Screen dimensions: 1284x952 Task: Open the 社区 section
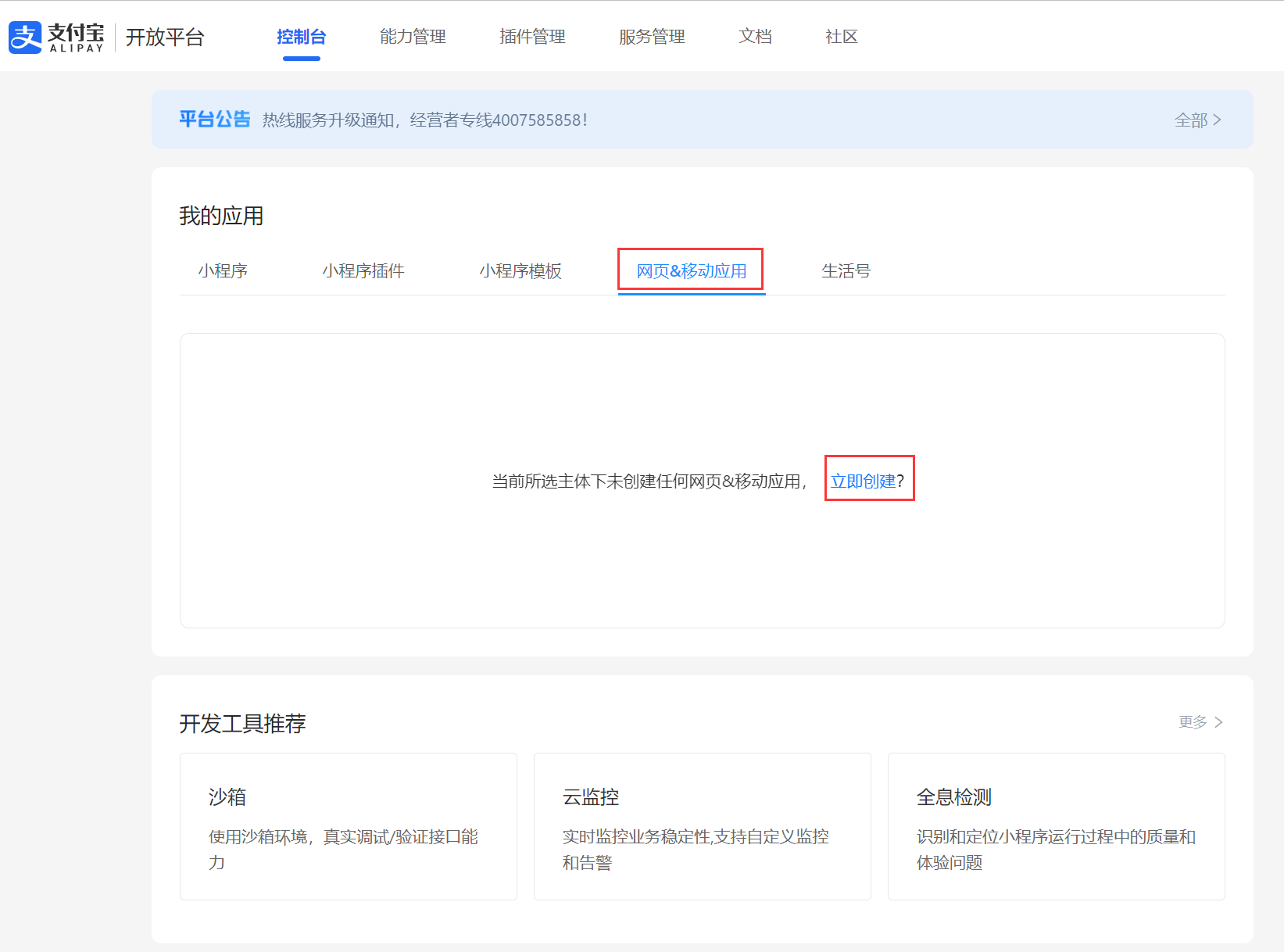[841, 37]
